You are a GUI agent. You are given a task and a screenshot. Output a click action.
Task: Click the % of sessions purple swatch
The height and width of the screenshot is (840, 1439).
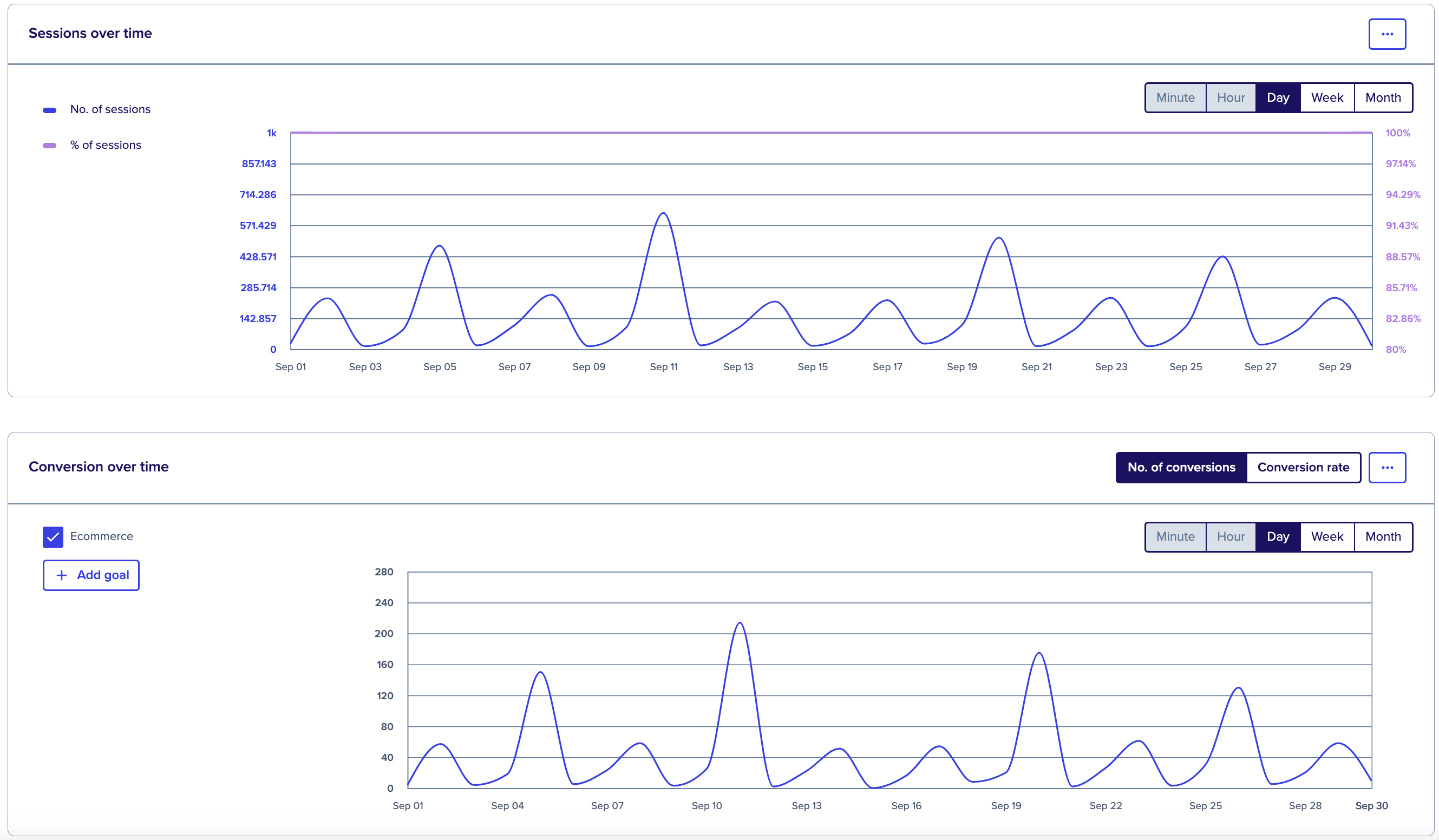pyautogui.click(x=50, y=146)
